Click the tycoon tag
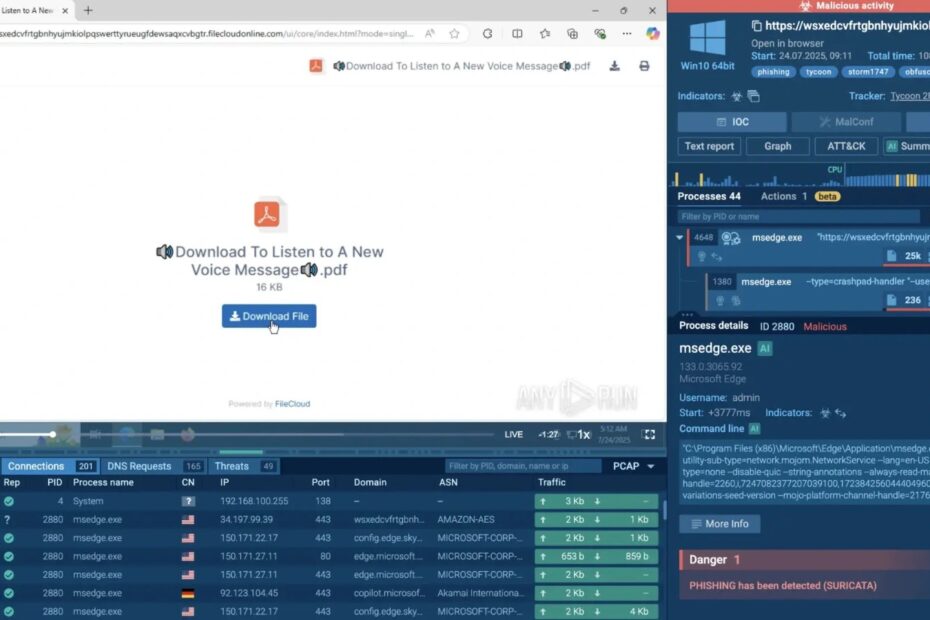Image resolution: width=930 pixels, height=620 pixels. [x=818, y=72]
